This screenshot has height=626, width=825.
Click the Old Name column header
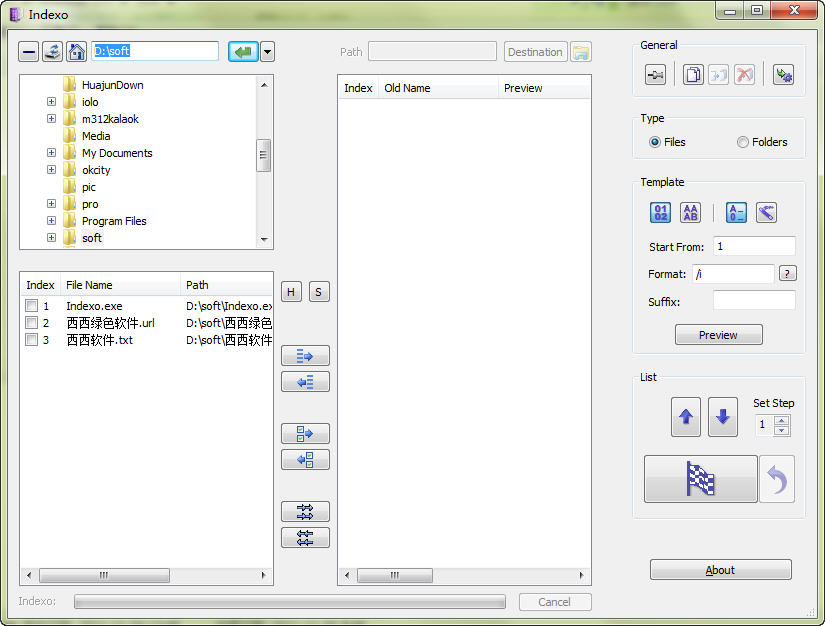coord(437,88)
